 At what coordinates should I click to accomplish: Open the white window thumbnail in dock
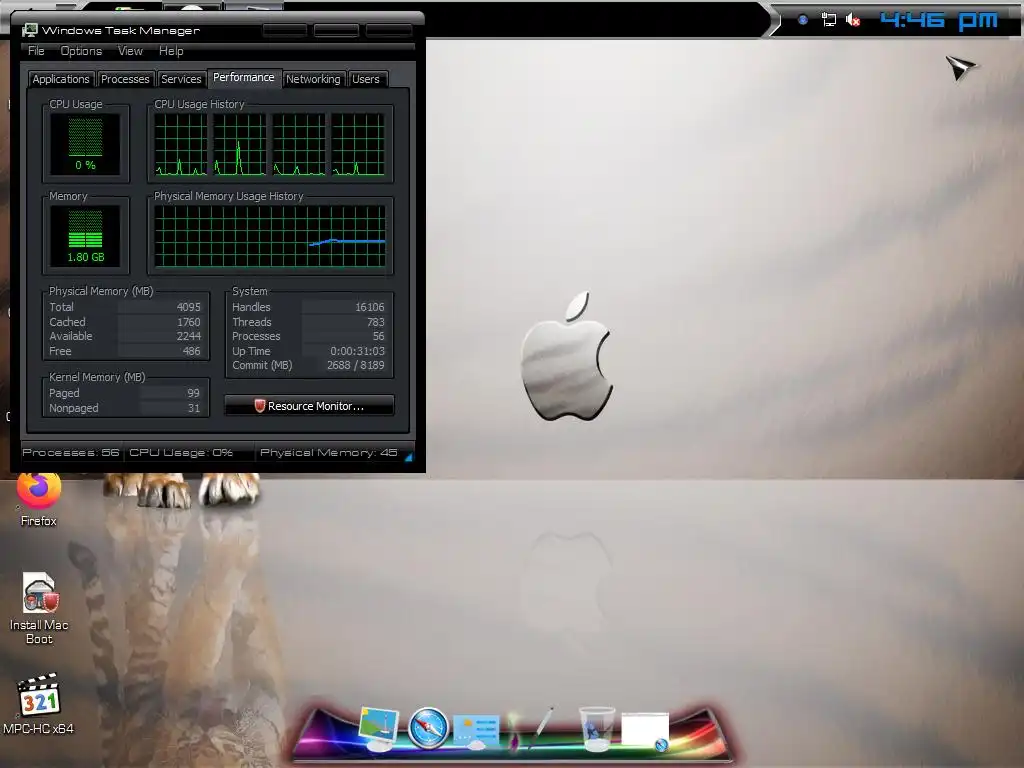(x=645, y=731)
